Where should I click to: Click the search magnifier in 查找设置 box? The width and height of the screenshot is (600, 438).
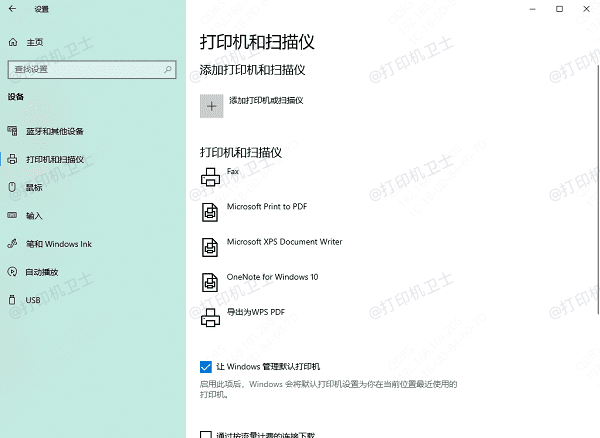pos(168,69)
